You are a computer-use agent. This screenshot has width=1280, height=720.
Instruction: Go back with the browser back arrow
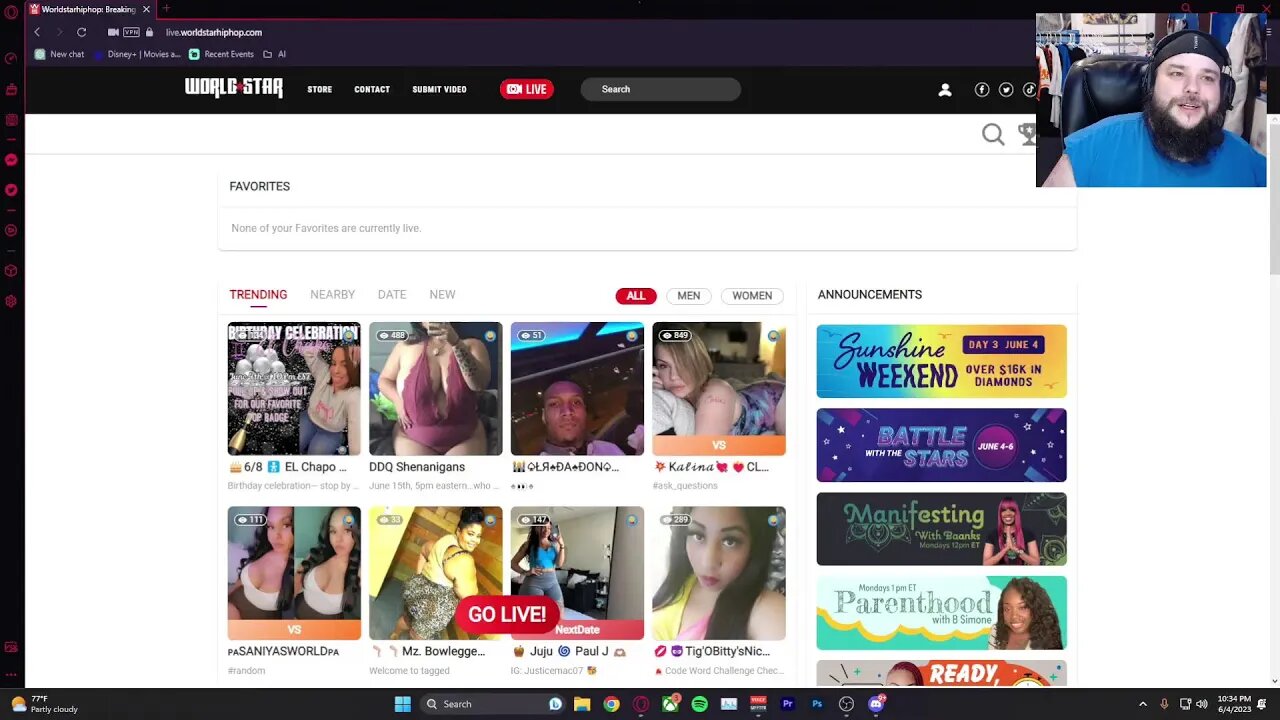tap(37, 32)
